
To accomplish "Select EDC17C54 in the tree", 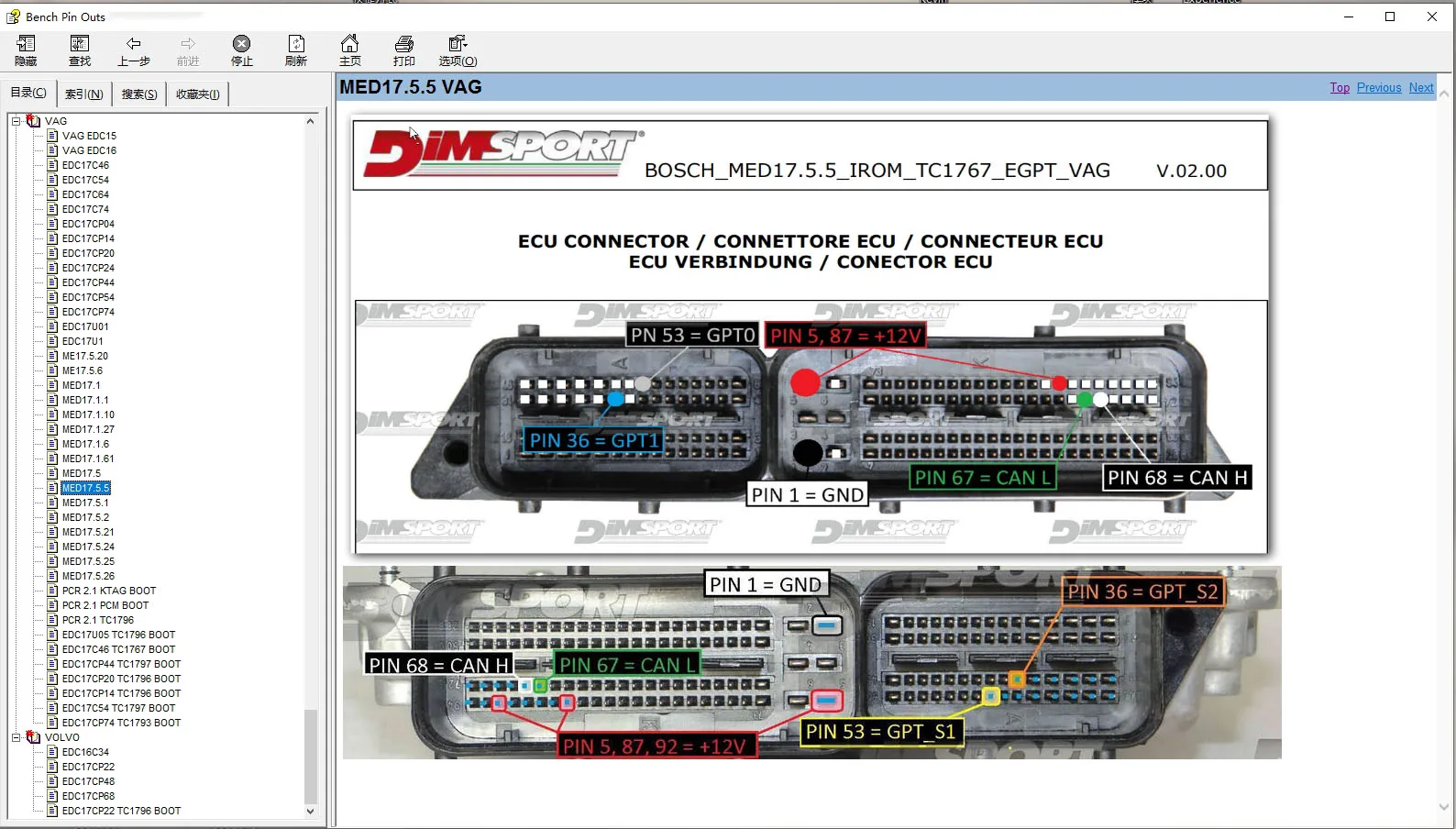I will pos(85,180).
